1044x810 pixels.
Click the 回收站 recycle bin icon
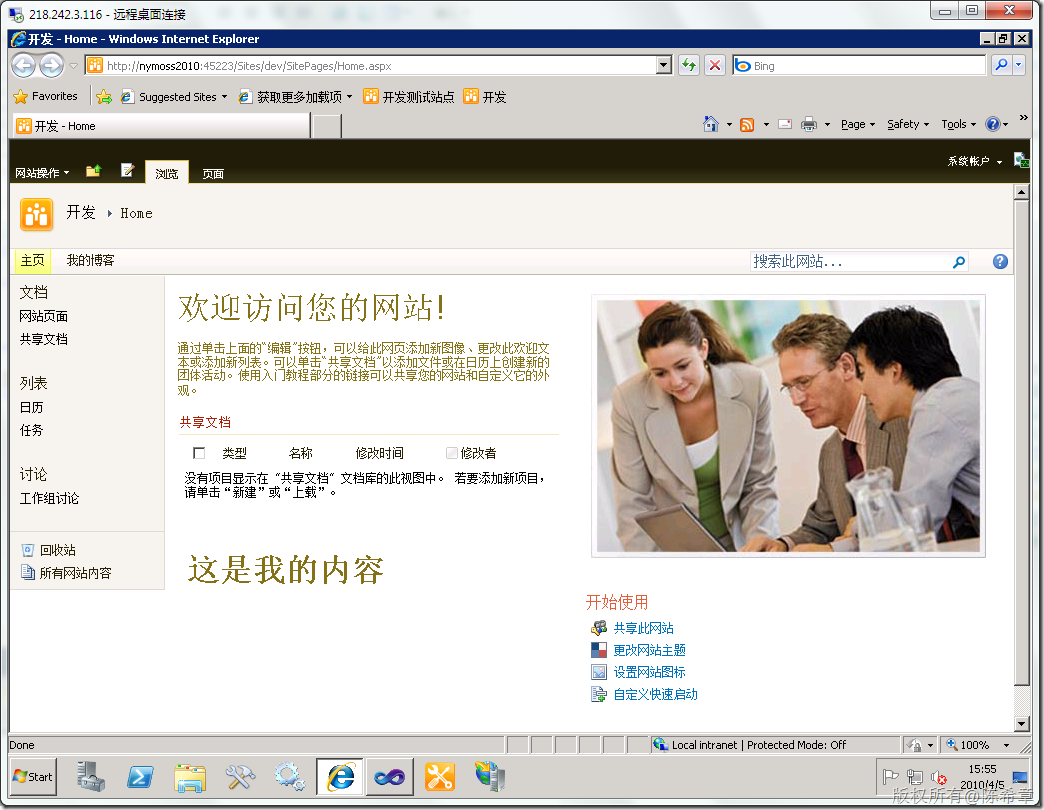[x=27, y=550]
